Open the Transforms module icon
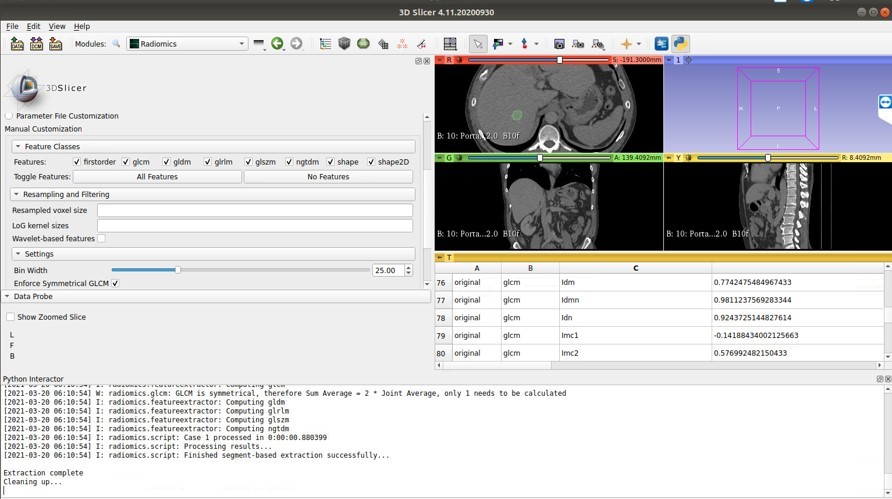The width and height of the screenshot is (892, 499). pyautogui.click(x=383, y=44)
